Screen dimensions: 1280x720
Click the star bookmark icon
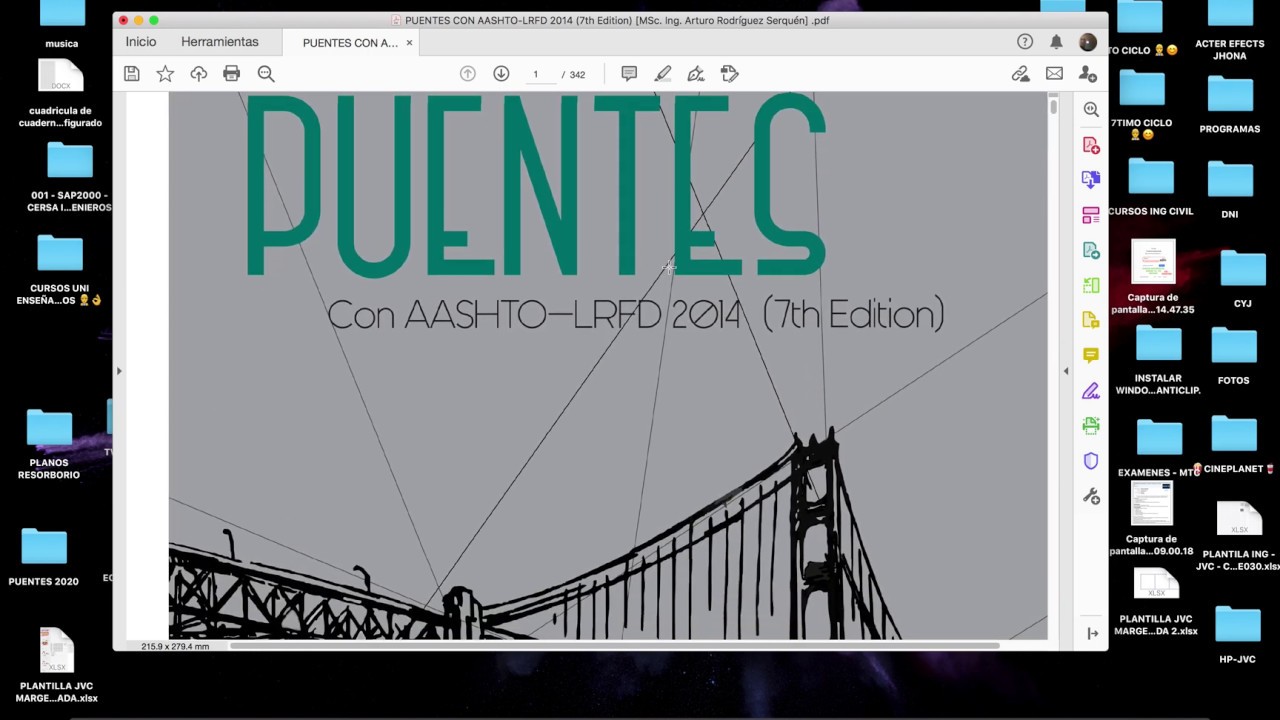165,73
